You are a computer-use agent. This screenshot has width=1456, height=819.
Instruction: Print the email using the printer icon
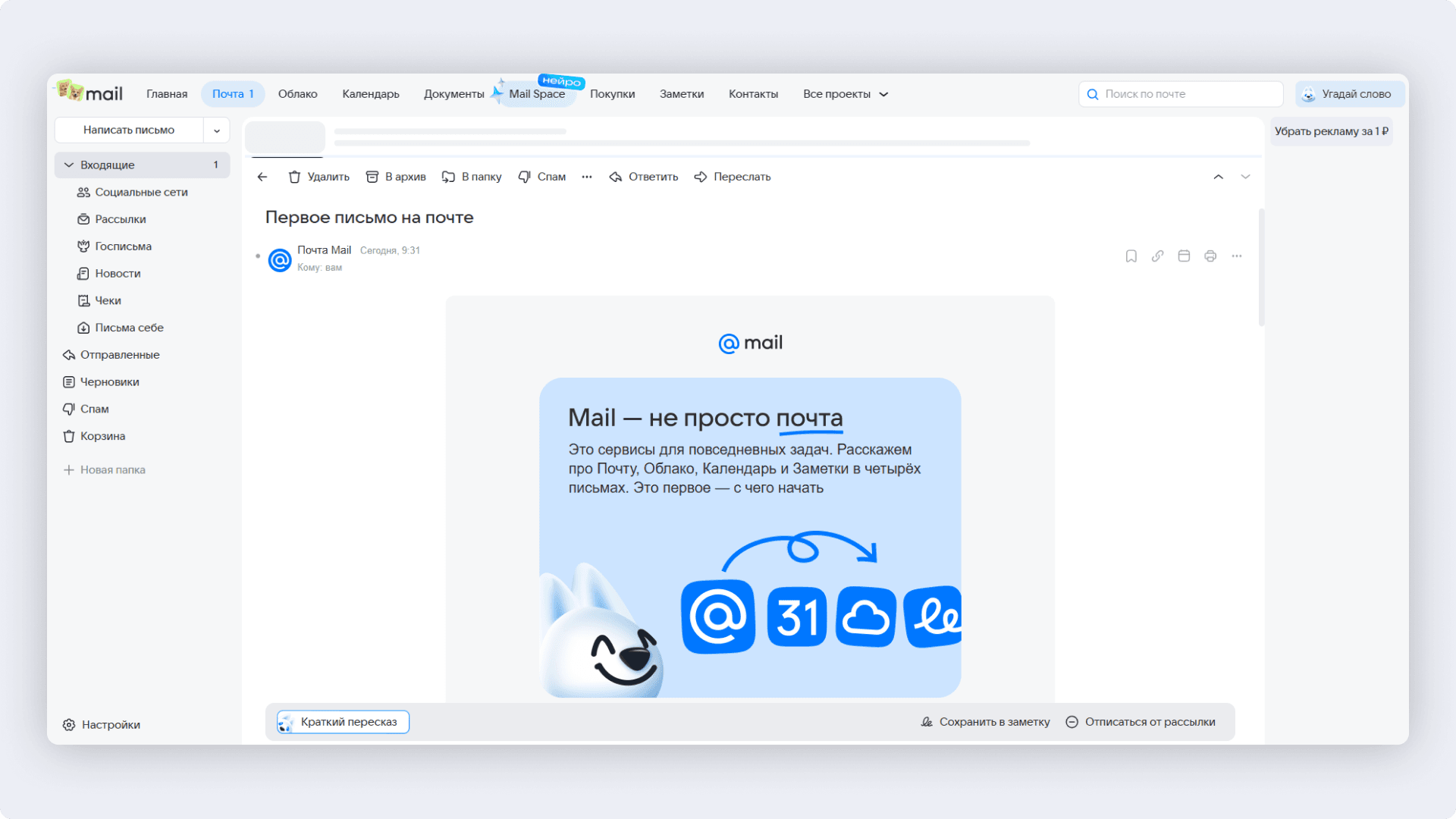(1210, 256)
